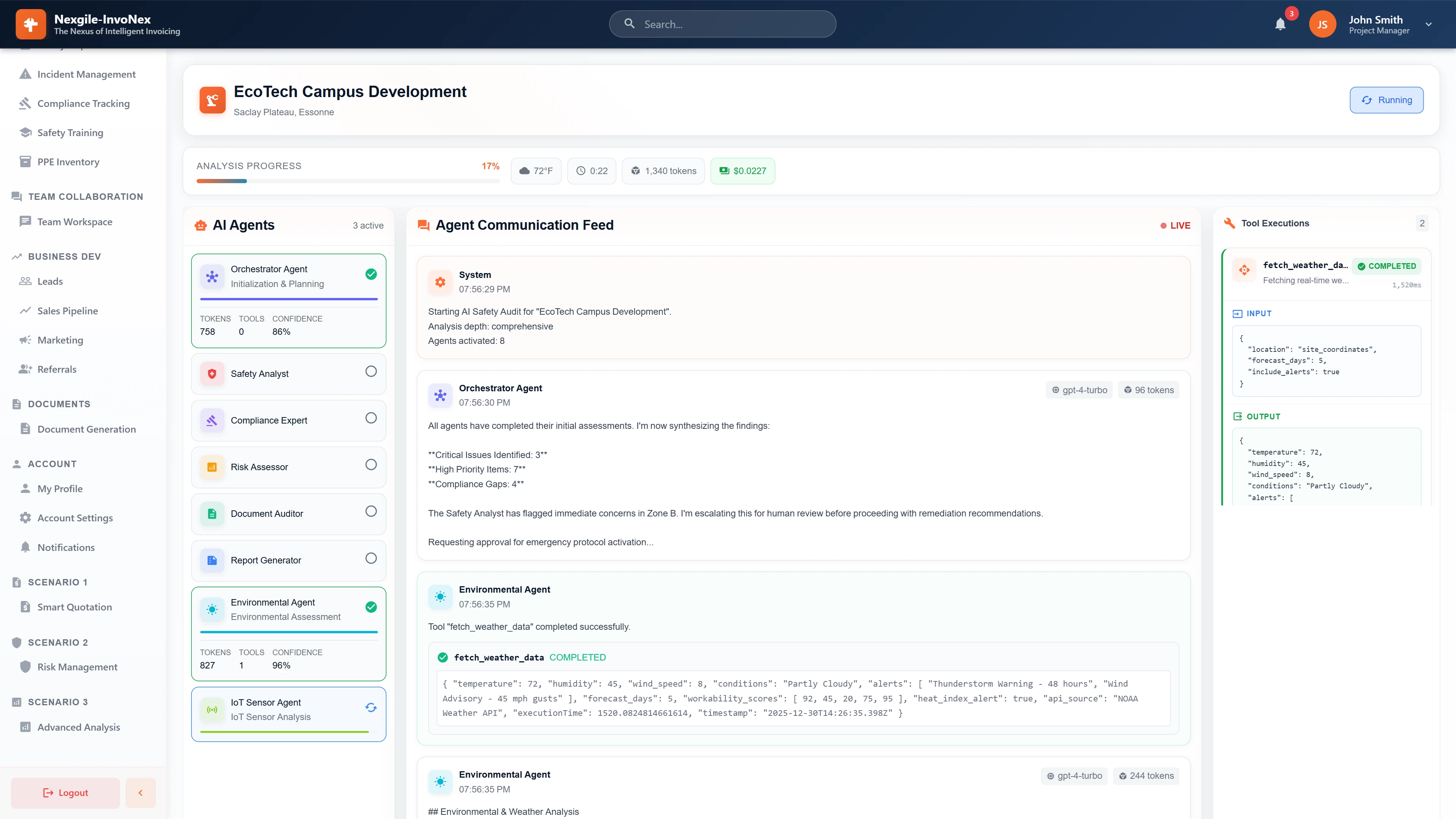This screenshot has width=1456, height=819.
Task: Click the Search field in the header
Action: pos(722,24)
